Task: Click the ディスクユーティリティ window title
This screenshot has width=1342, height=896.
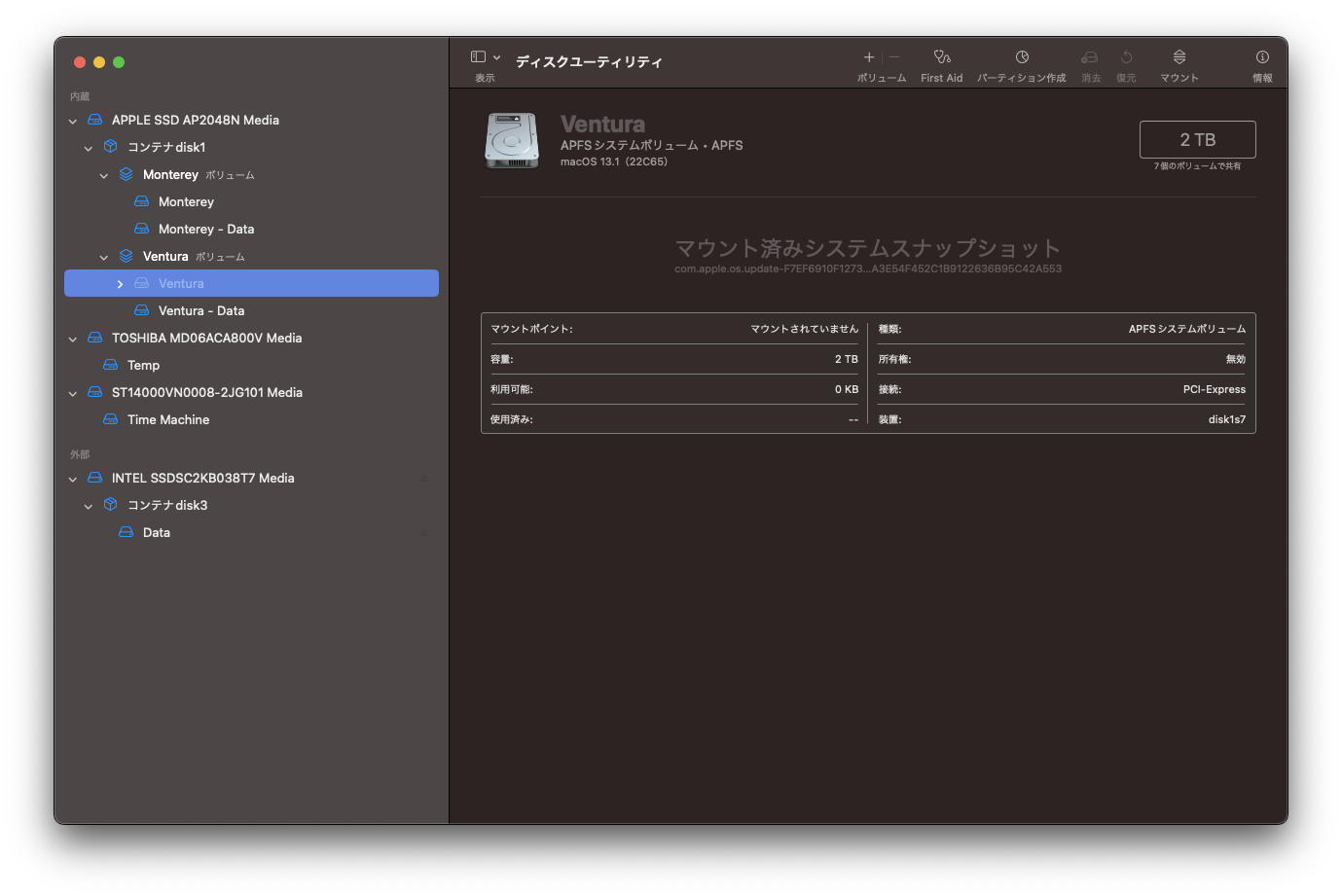Action: tap(589, 61)
